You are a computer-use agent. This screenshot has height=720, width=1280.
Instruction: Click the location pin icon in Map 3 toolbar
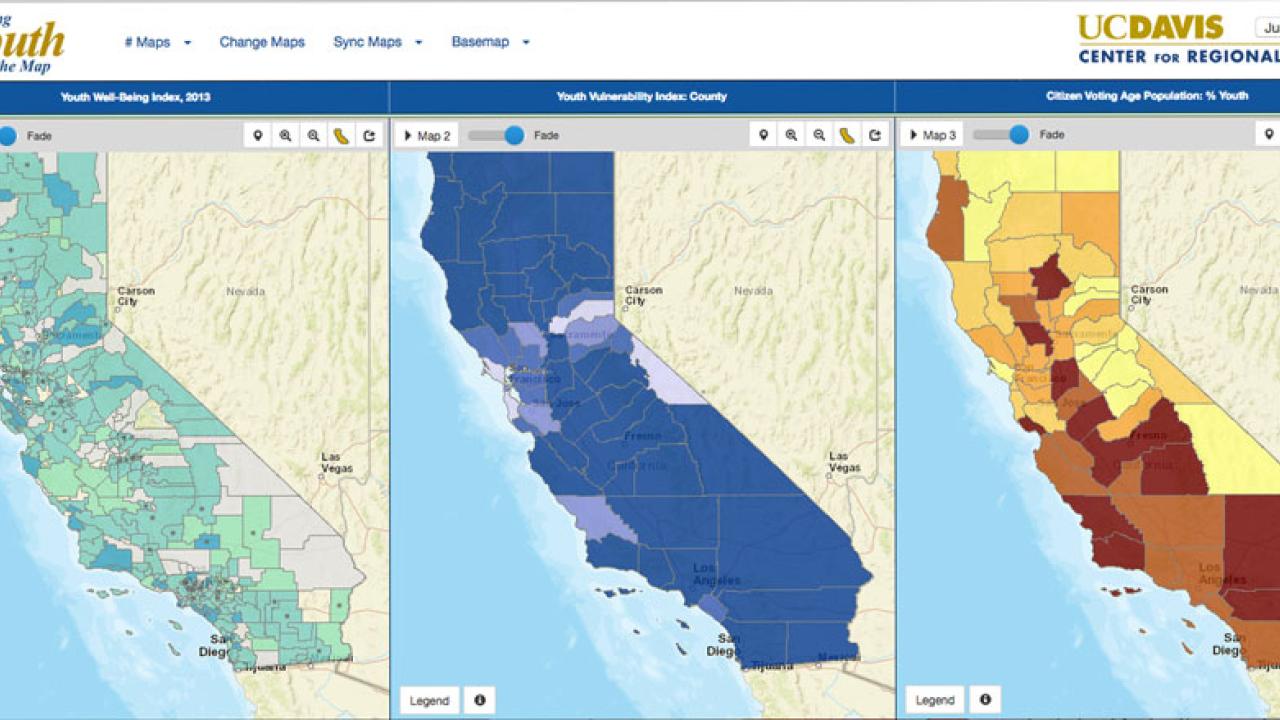point(1269,135)
